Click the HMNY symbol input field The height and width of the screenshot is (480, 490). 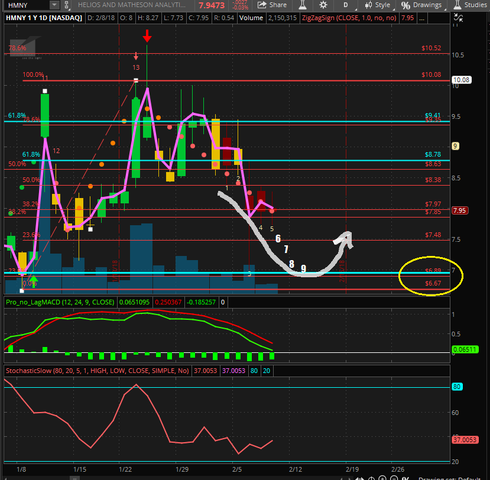click(x=27, y=5)
